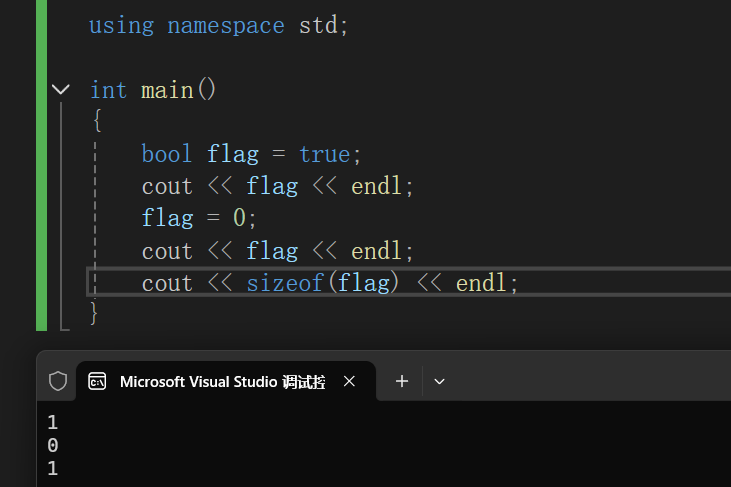Click the 'flag = 0;' line
Viewport: 731px width, 487px height.
point(199,218)
